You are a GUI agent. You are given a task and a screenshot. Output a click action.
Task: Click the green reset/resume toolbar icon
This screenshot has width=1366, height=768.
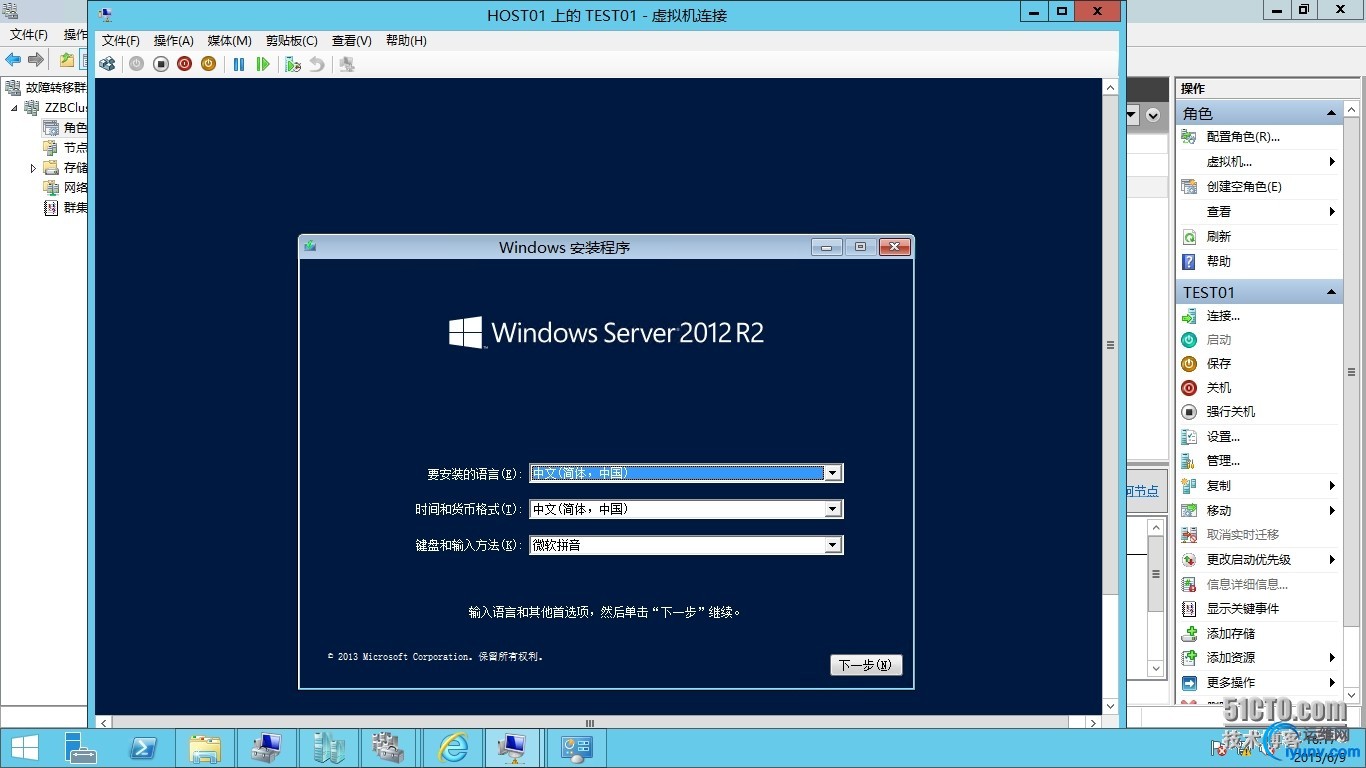coord(263,64)
